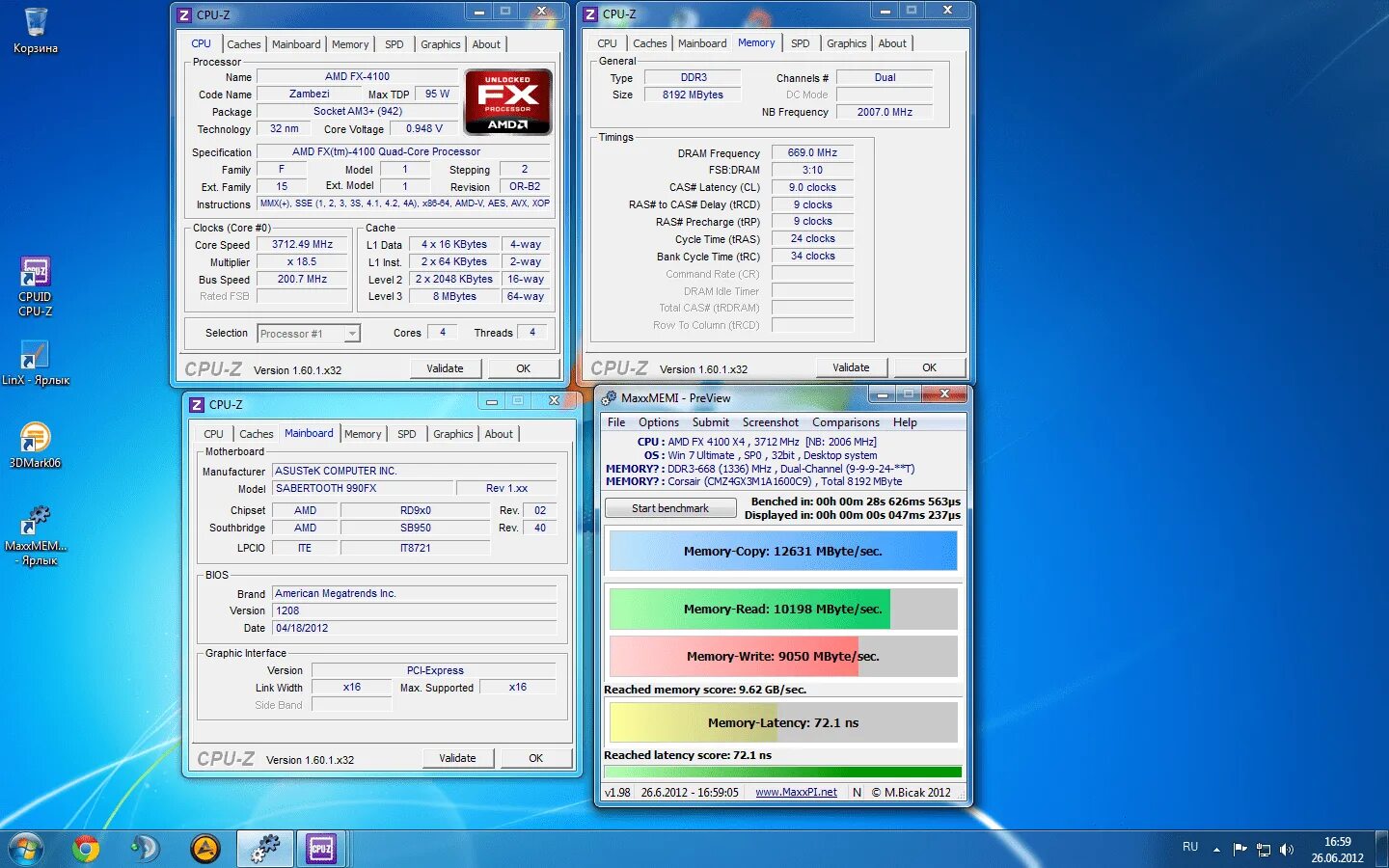
Task: Click OK in the CPU window
Action: point(524,368)
